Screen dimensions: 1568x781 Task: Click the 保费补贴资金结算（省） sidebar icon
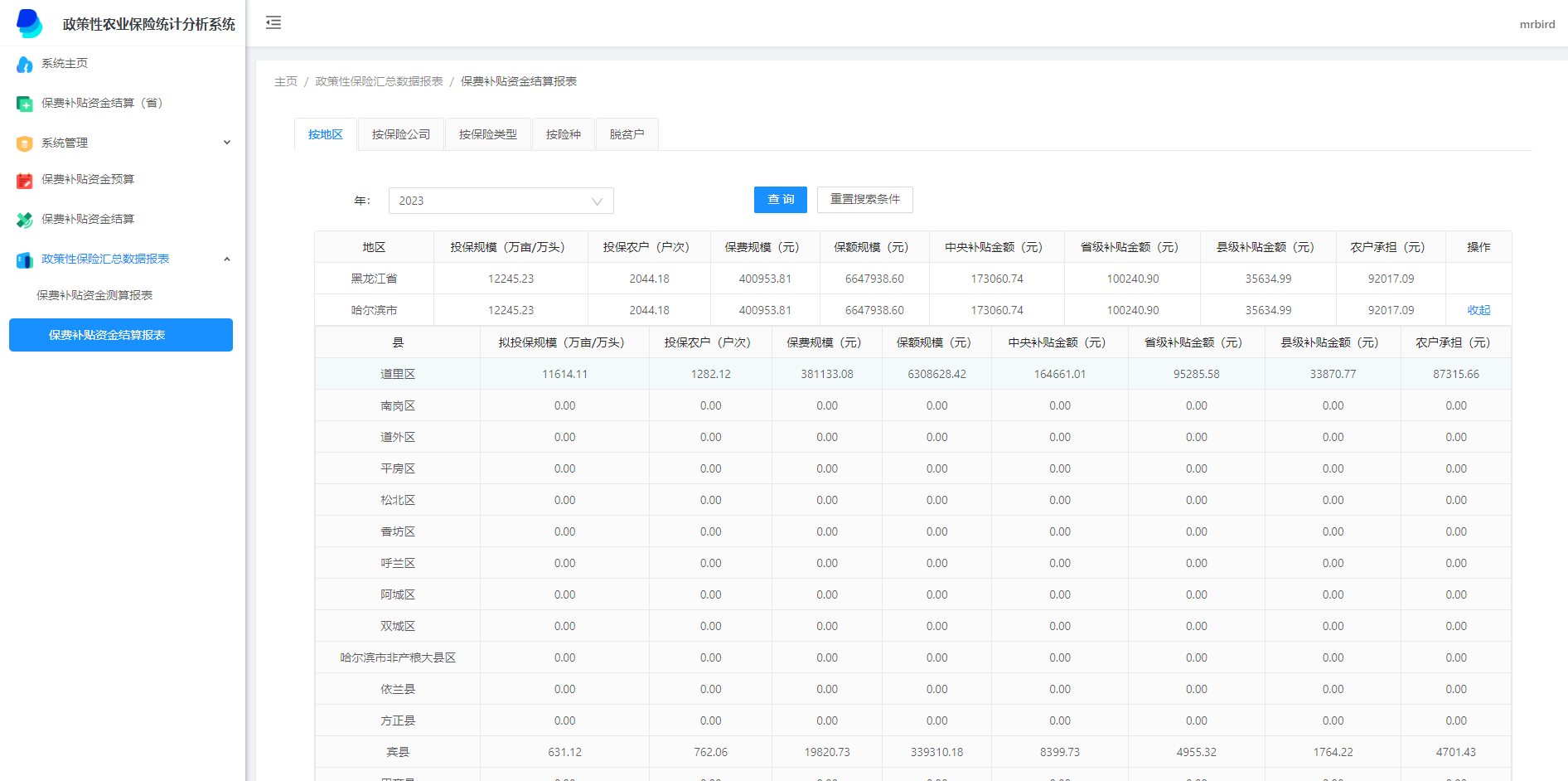pyautogui.click(x=25, y=104)
